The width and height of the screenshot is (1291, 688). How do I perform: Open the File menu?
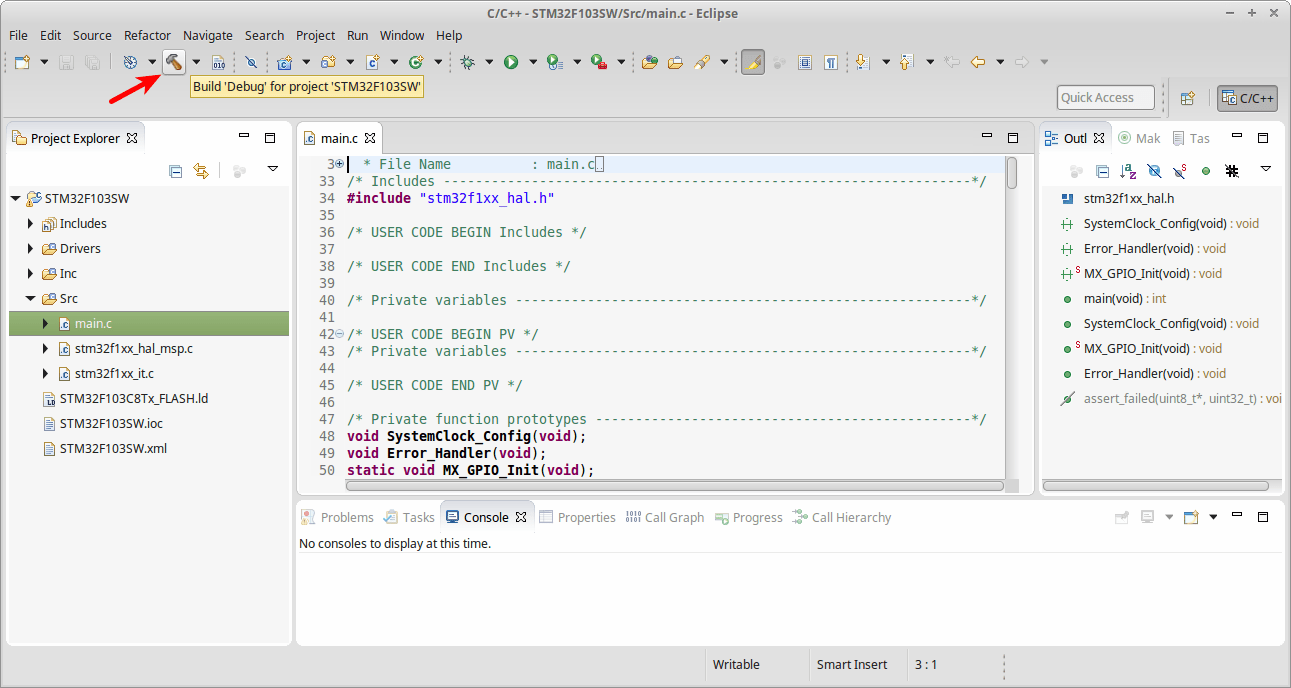(18, 35)
